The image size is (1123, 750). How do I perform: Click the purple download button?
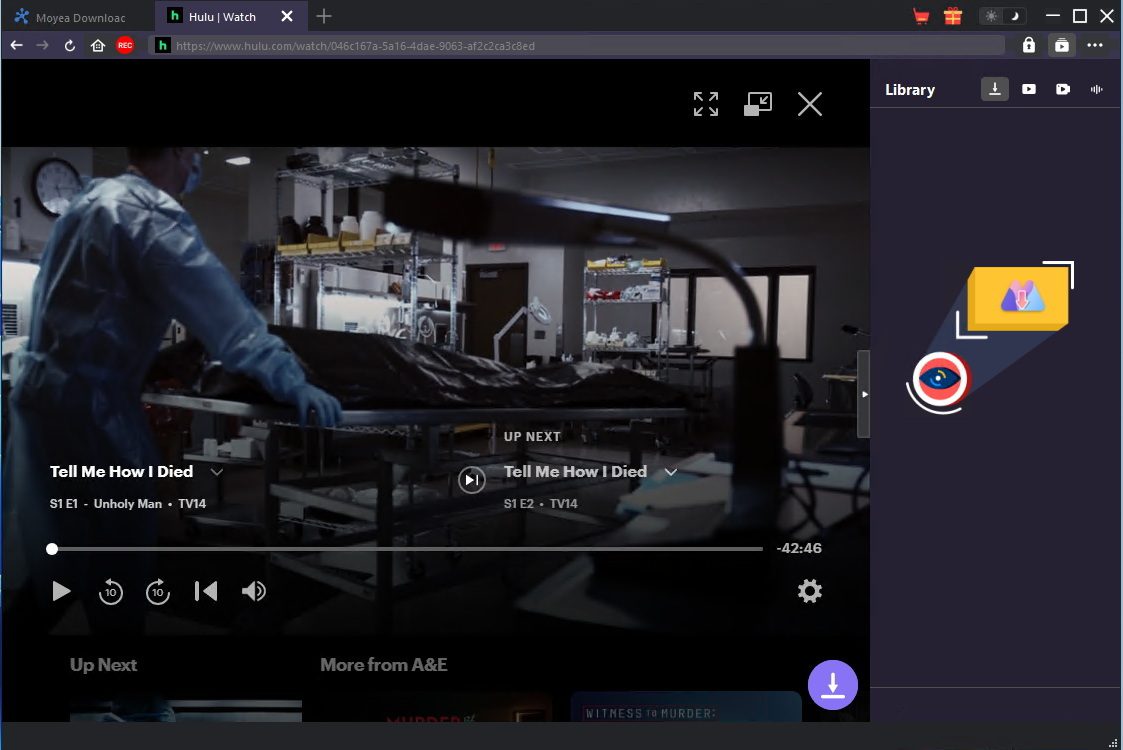[832, 685]
